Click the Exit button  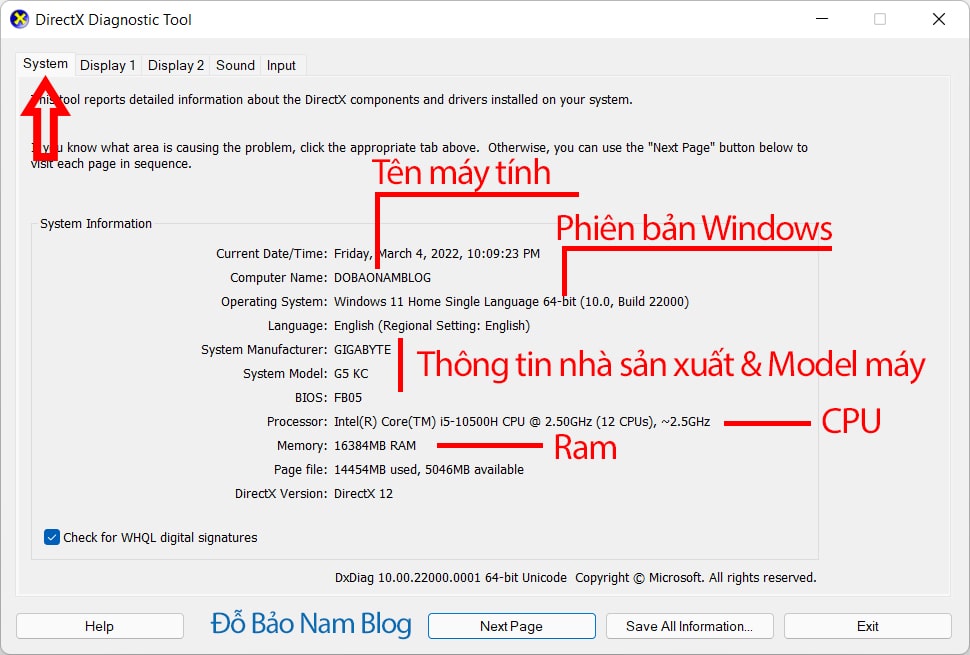[x=867, y=626]
